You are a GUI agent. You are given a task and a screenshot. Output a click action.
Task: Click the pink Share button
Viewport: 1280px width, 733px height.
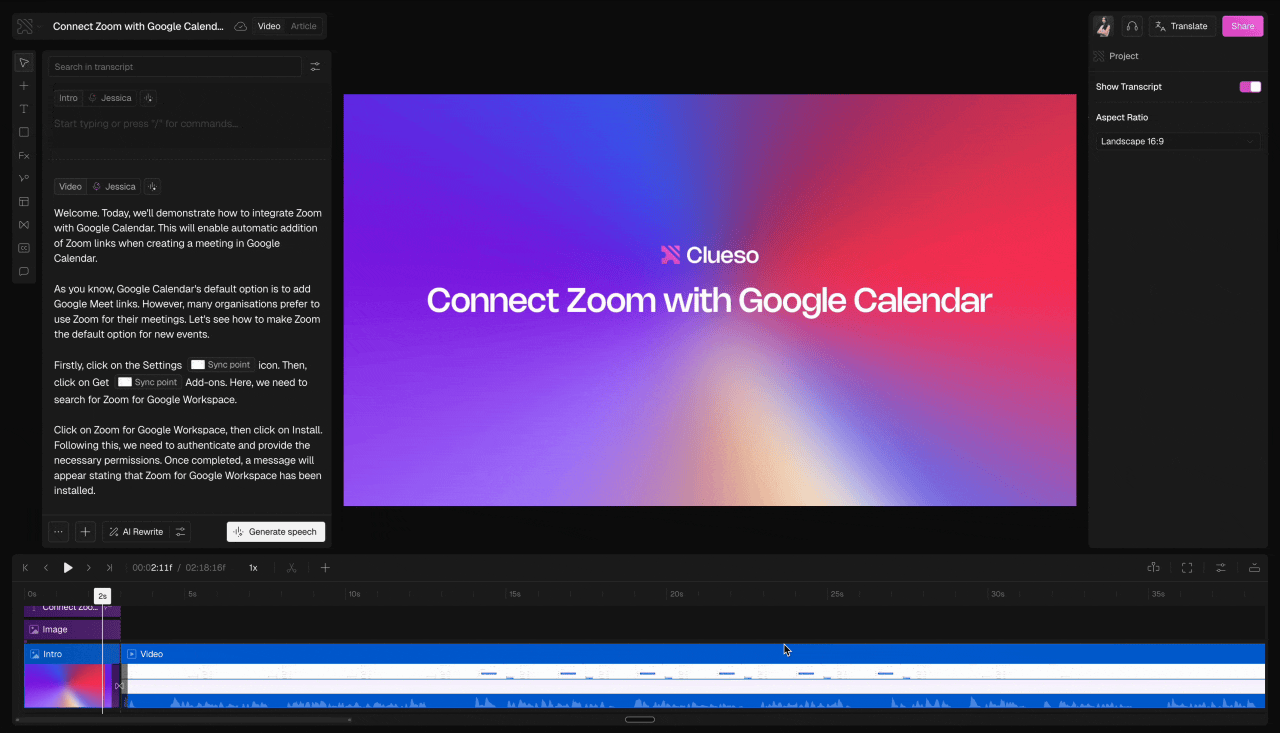coord(1243,26)
